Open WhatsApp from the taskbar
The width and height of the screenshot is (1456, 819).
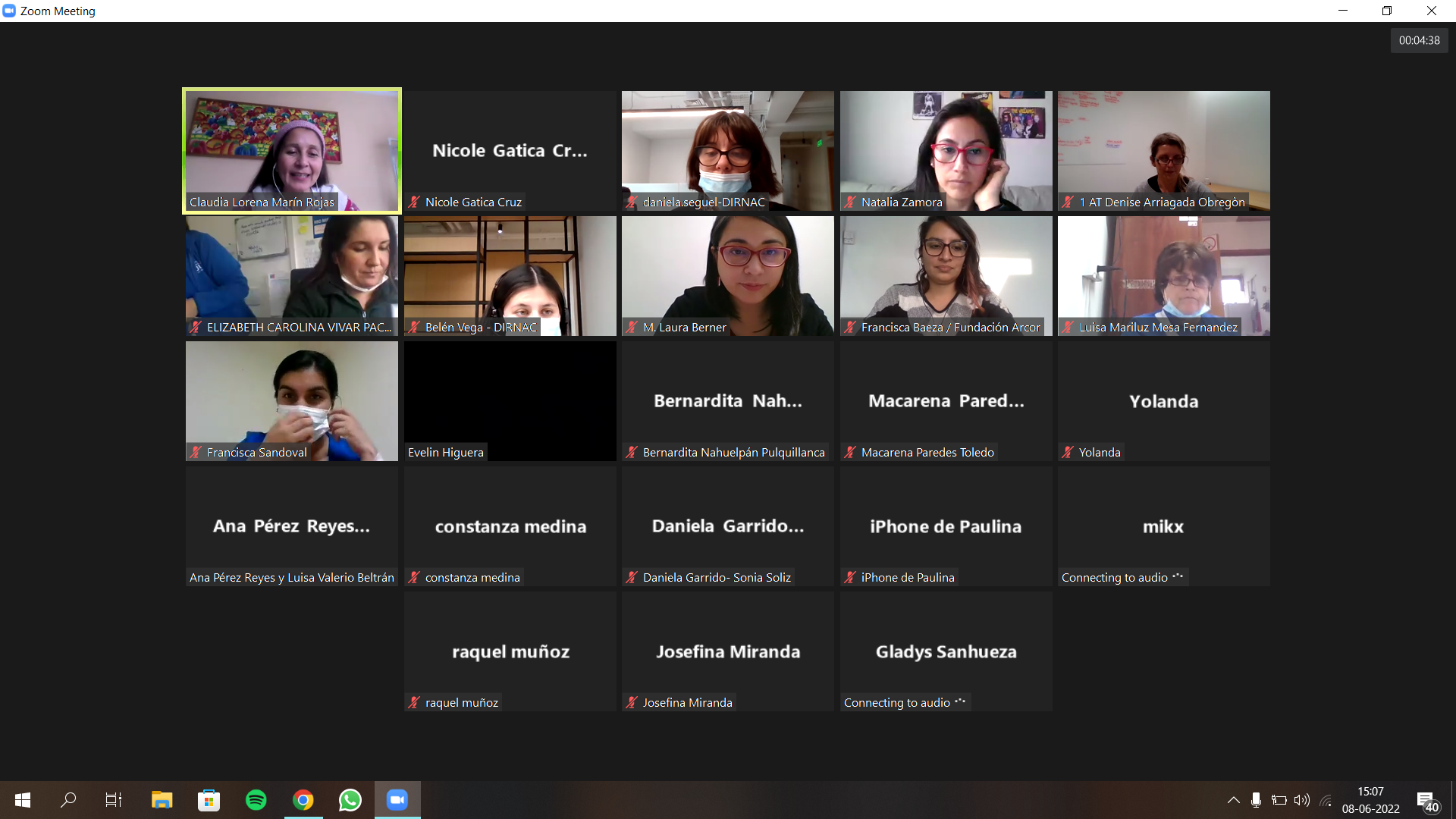(x=350, y=800)
